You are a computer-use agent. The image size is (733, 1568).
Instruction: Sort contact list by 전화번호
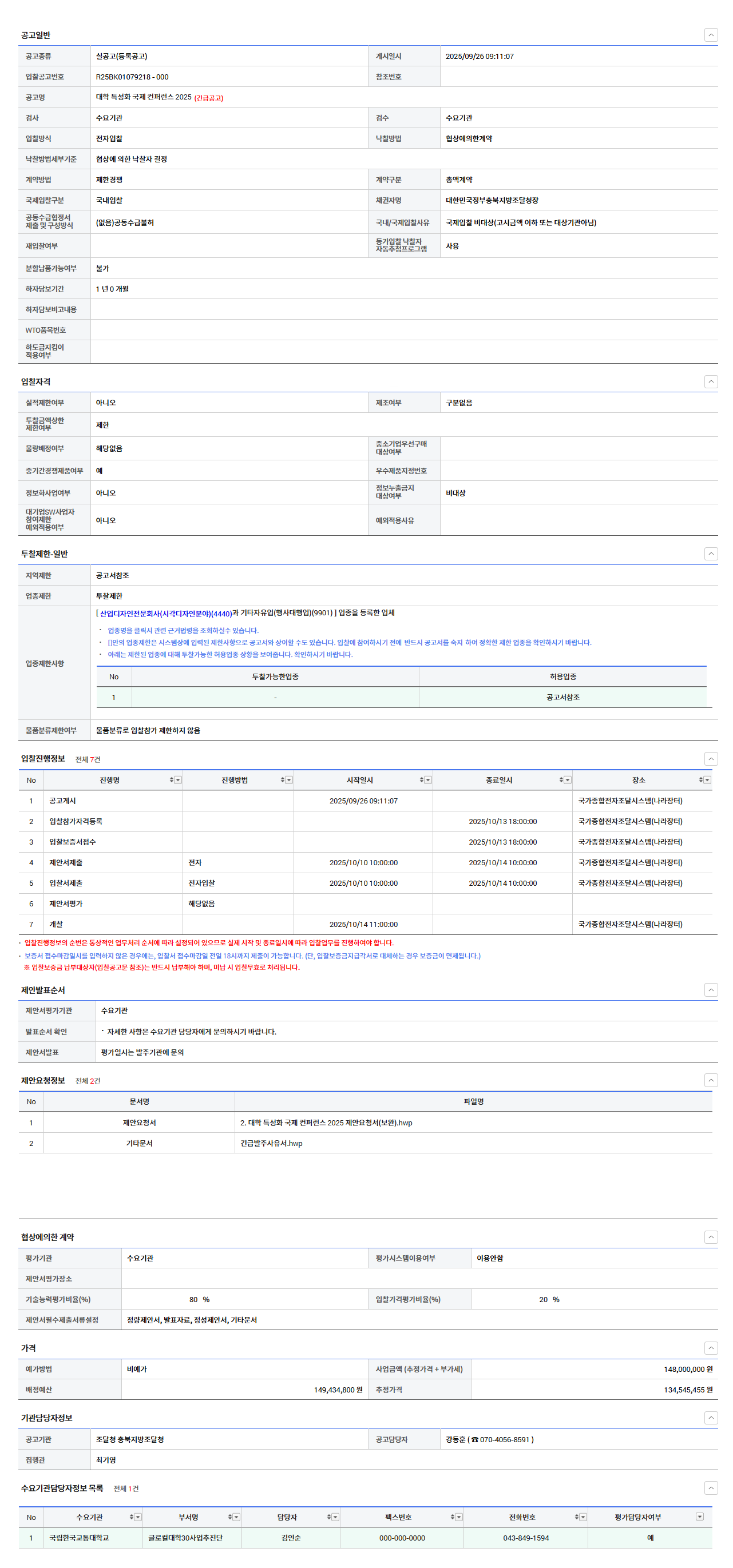(576, 1517)
